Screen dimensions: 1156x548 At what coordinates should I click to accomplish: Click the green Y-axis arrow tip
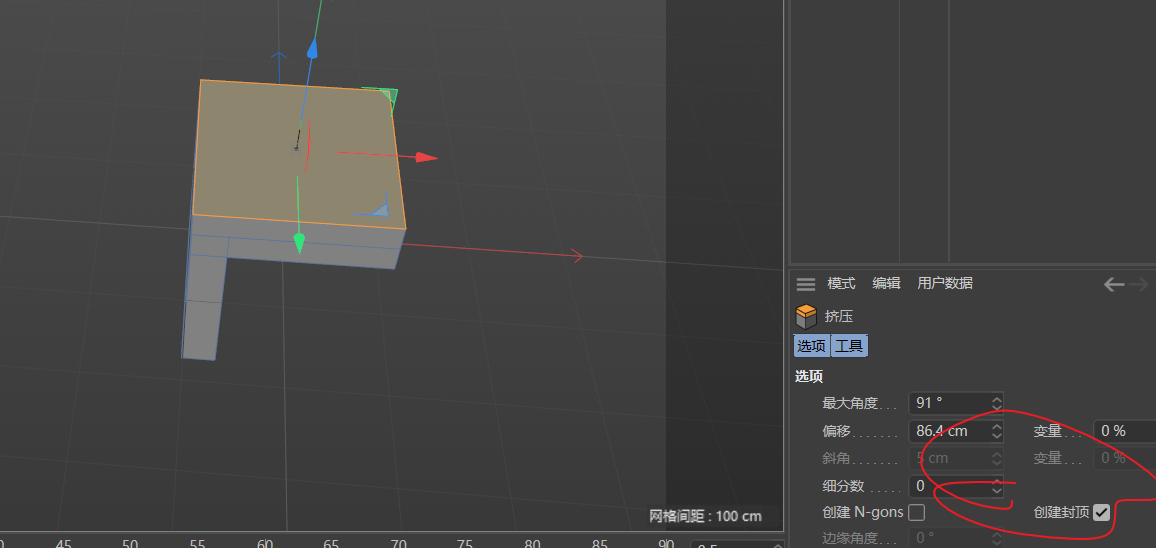coord(298,242)
